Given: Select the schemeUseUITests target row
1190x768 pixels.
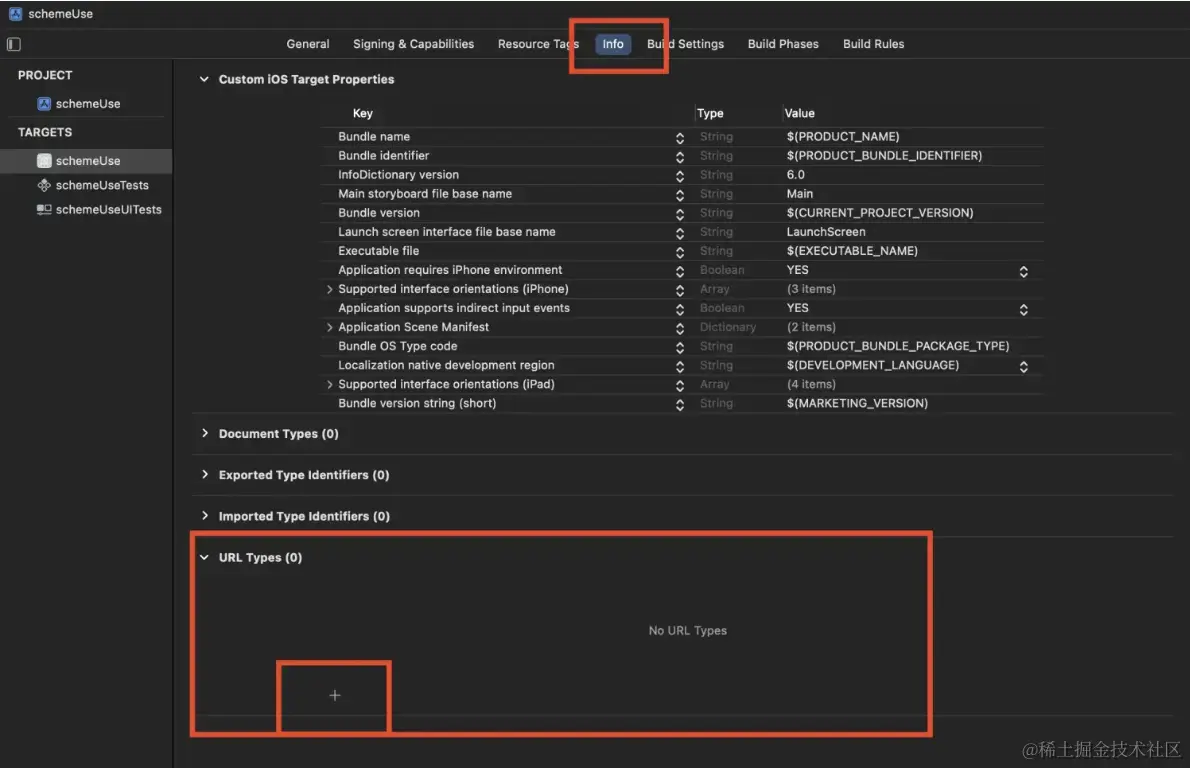Looking at the screenshot, I should 87,209.
